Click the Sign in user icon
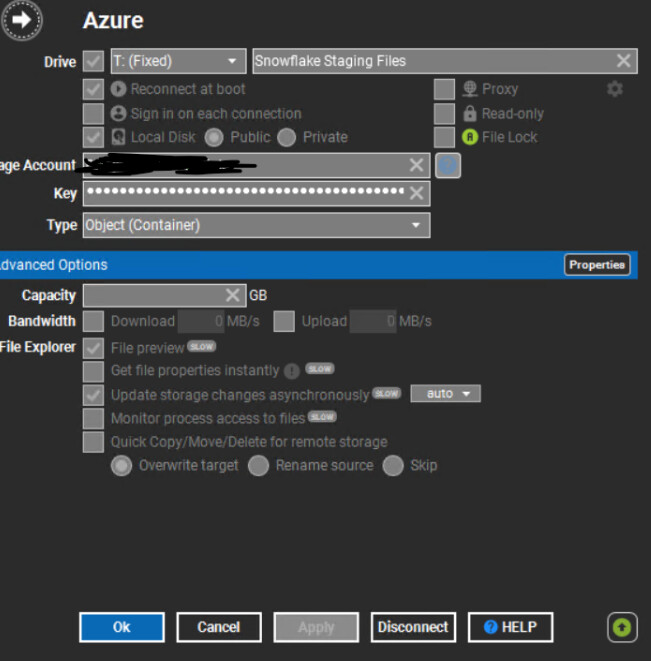651x661 pixels. point(118,113)
